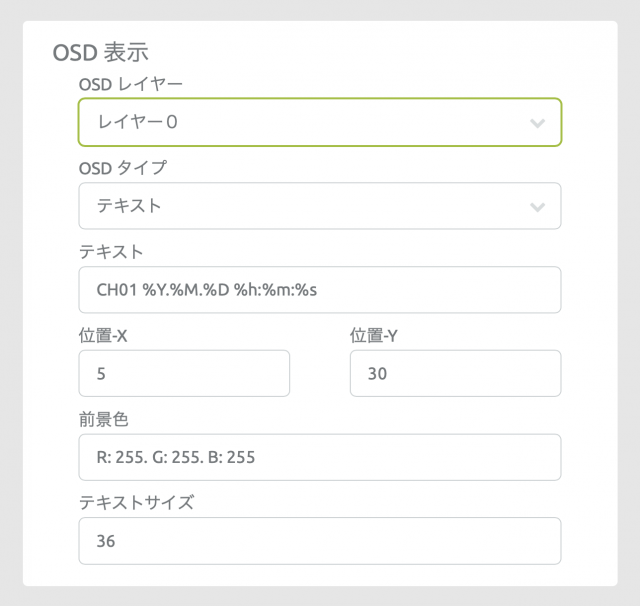Expand the OSD タイプ combo box
The image size is (640, 606).
tap(319, 207)
